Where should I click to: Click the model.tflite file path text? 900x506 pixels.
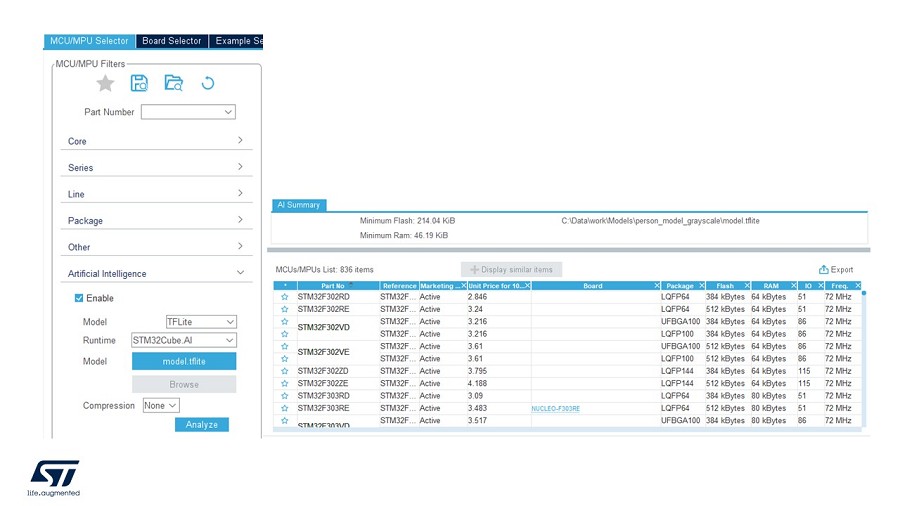point(660,221)
